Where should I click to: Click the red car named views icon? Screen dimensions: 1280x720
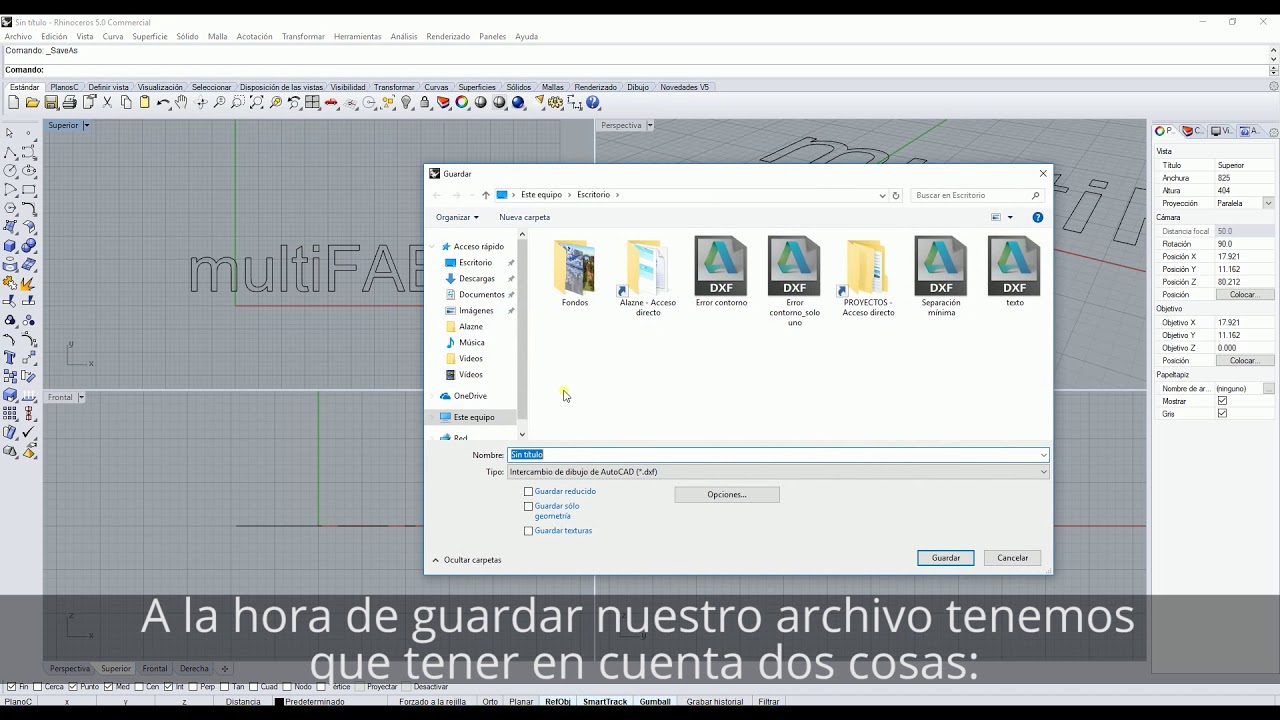tap(331, 102)
